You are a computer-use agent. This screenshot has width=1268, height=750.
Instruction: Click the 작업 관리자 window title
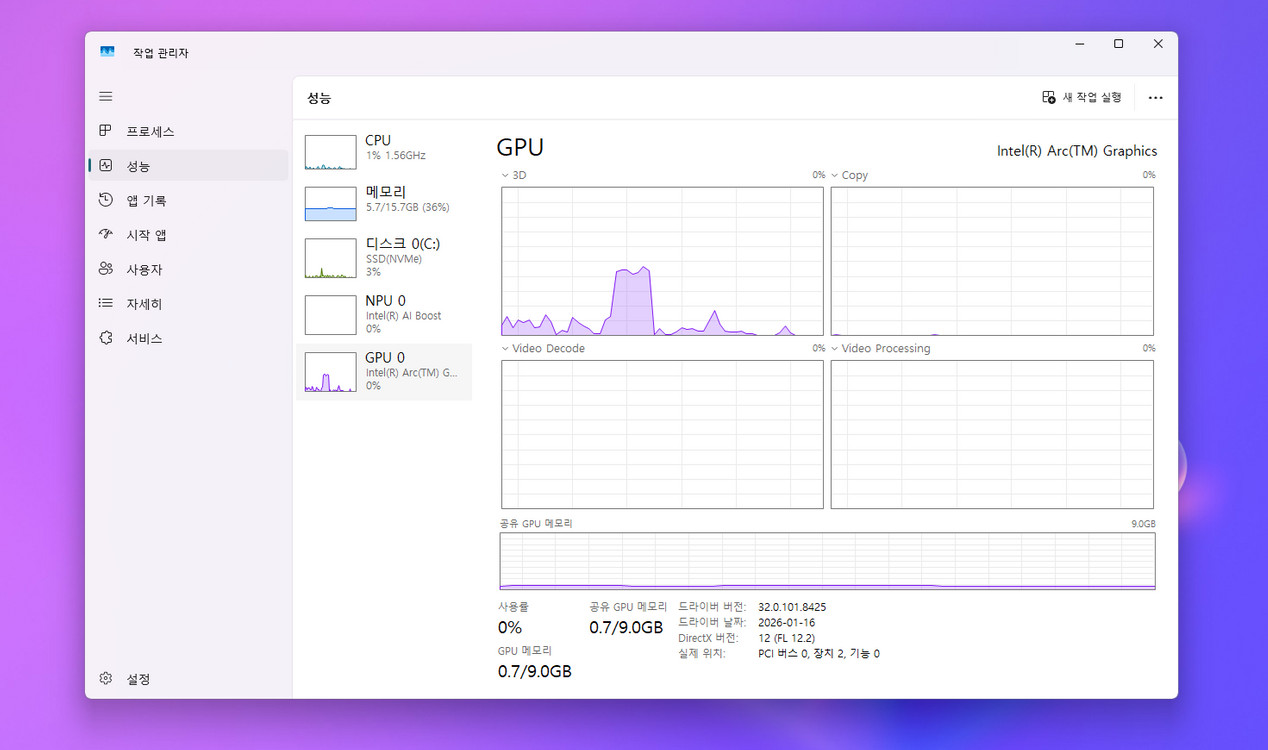coord(161,53)
